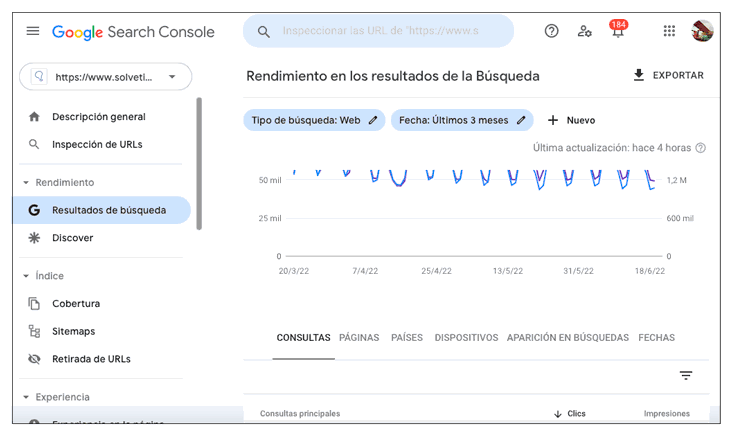Image resolution: width=730 pixels, height=434 pixels.
Task: Edit the Fecha: Últimos 3 meses filter
Action: pos(462,120)
